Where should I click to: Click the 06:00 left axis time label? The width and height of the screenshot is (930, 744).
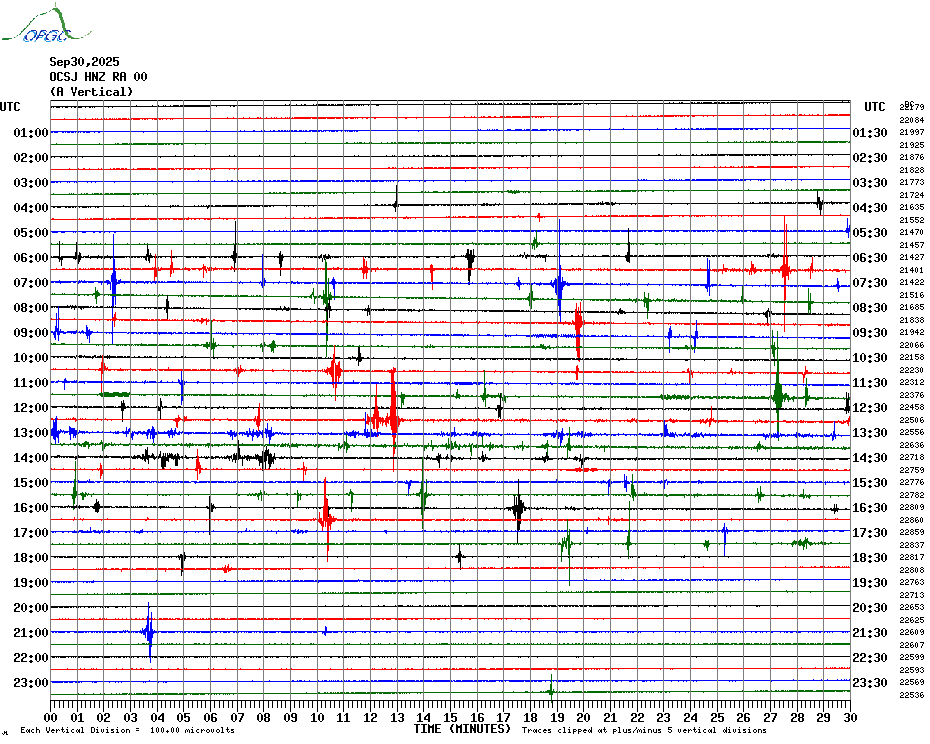tap(31, 257)
